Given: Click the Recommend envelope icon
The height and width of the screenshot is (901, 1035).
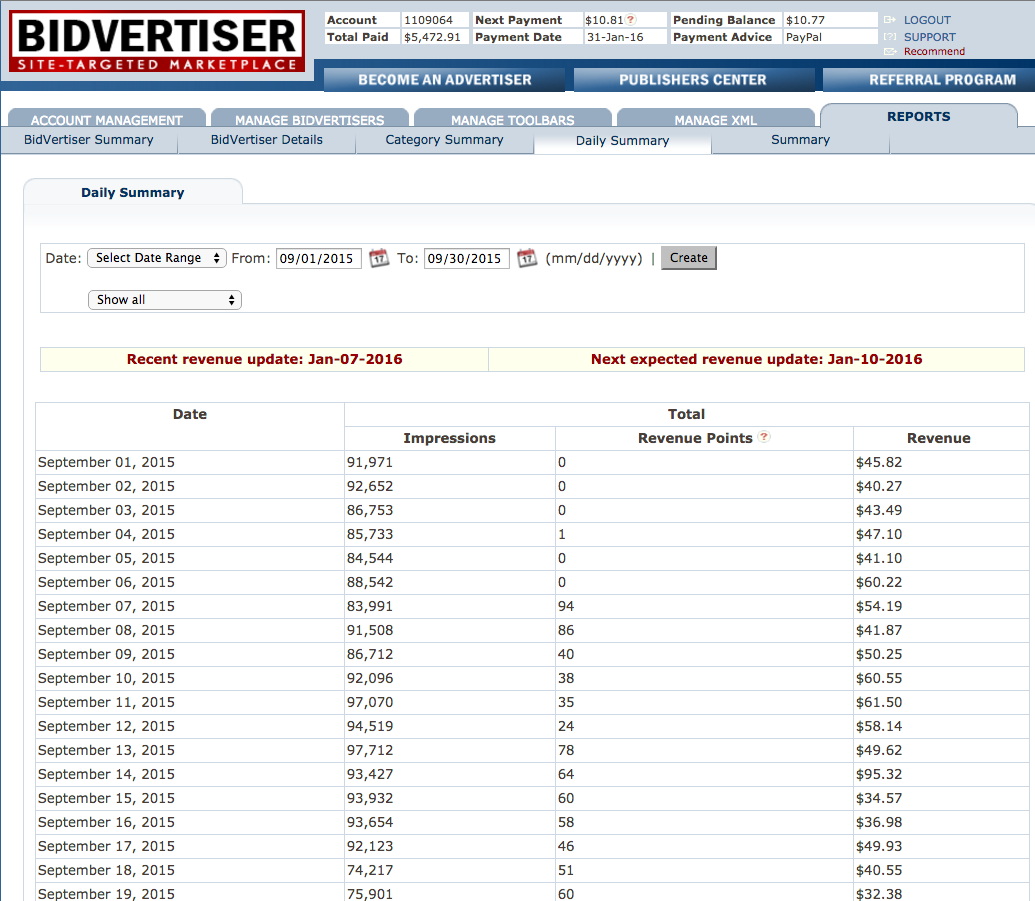Looking at the screenshot, I should [x=890, y=51].
